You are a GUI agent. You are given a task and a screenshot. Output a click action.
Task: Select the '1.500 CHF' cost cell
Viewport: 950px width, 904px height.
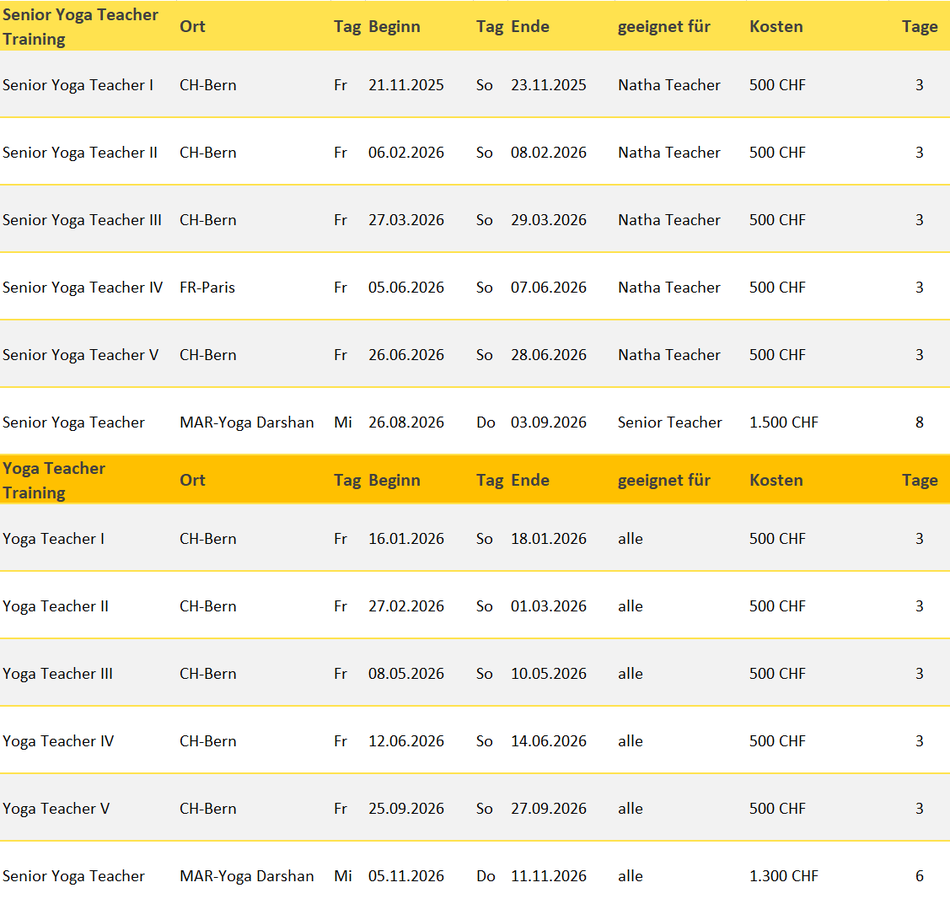783,423
